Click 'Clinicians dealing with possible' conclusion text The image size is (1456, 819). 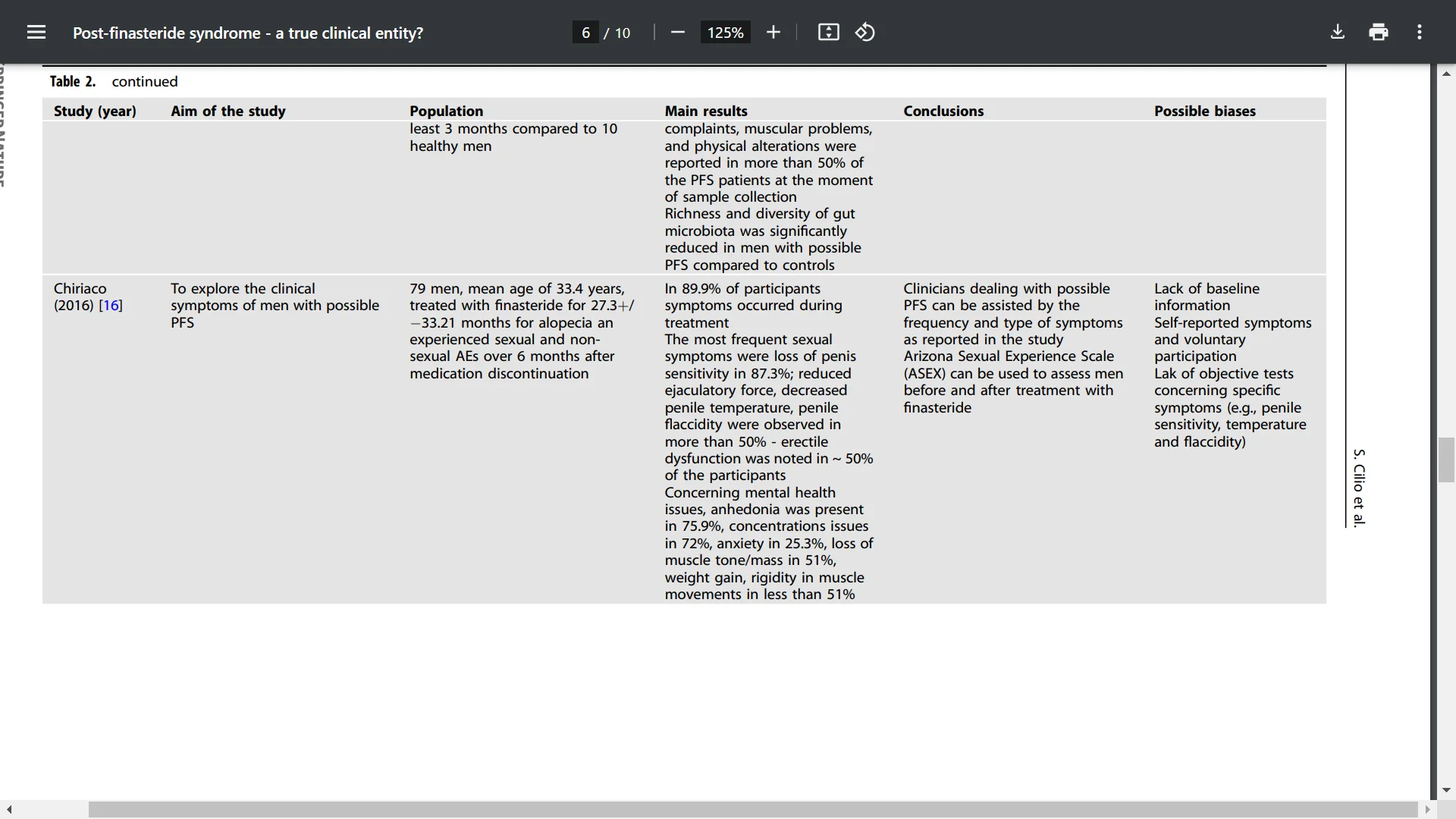(1006, 288)
